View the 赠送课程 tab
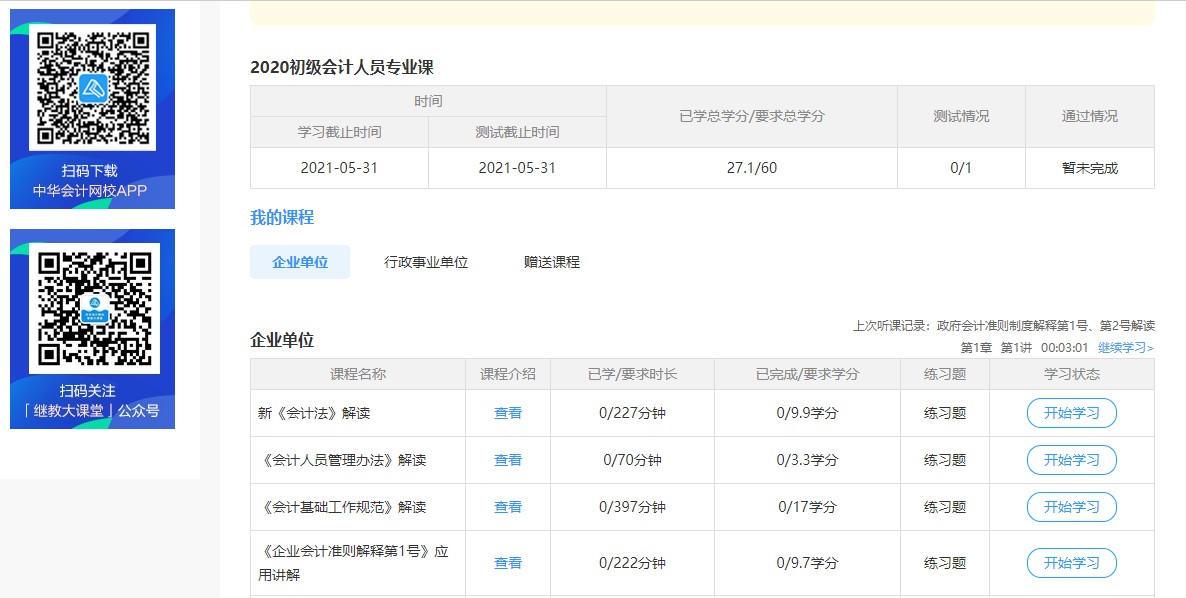 pyautogui.click(x=549, y=261)
